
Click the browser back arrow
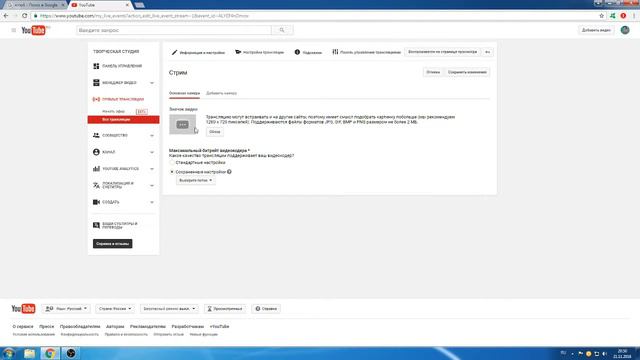click(6, 16)
